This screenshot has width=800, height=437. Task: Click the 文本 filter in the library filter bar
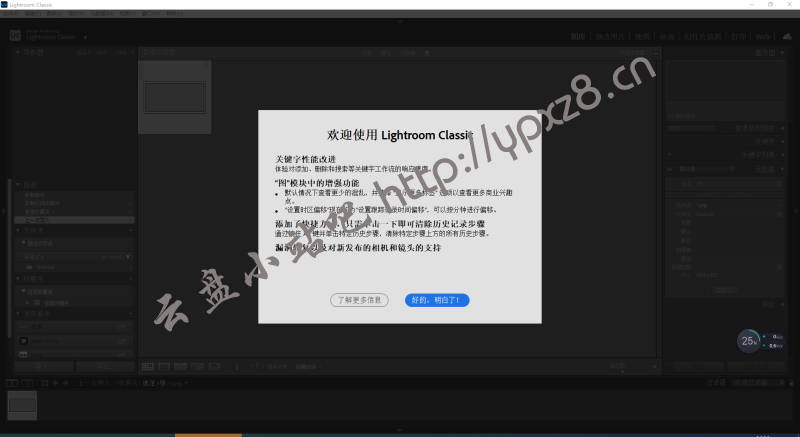tap(366, 53)
